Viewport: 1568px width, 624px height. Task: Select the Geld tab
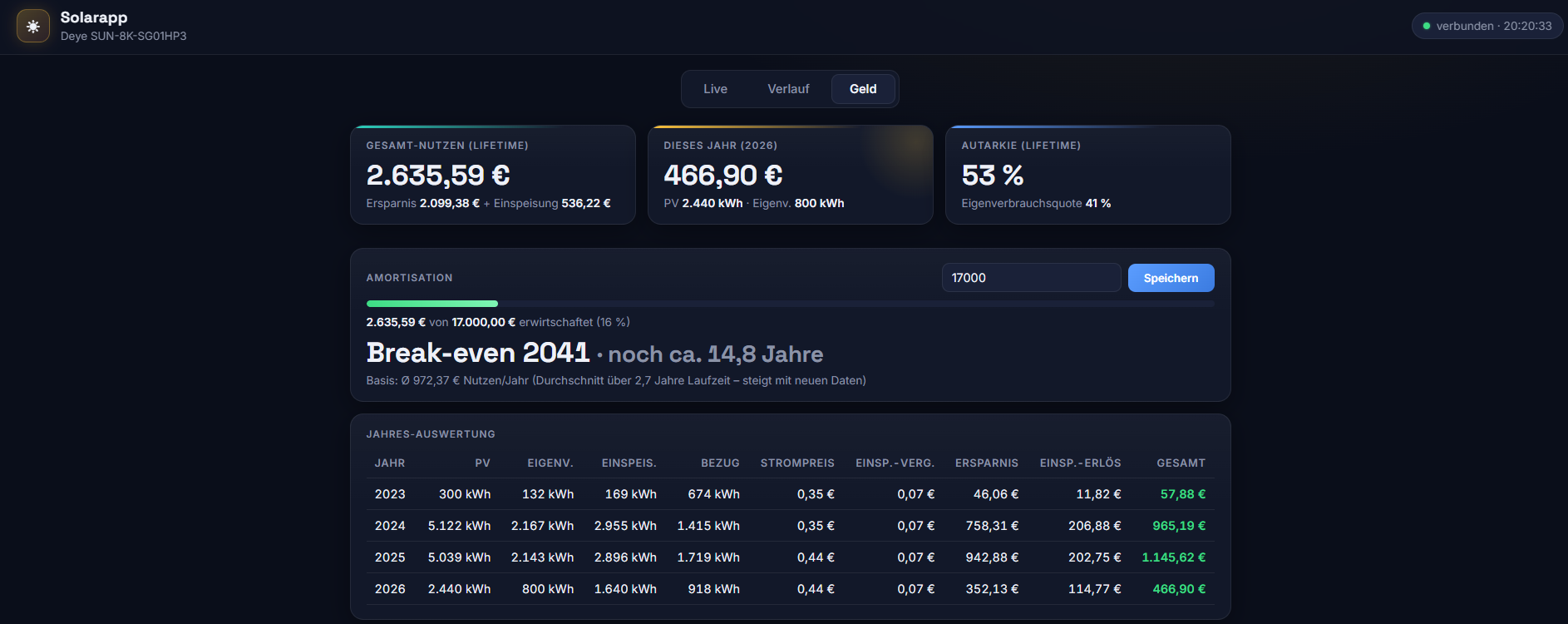click(x=863, y=89)
